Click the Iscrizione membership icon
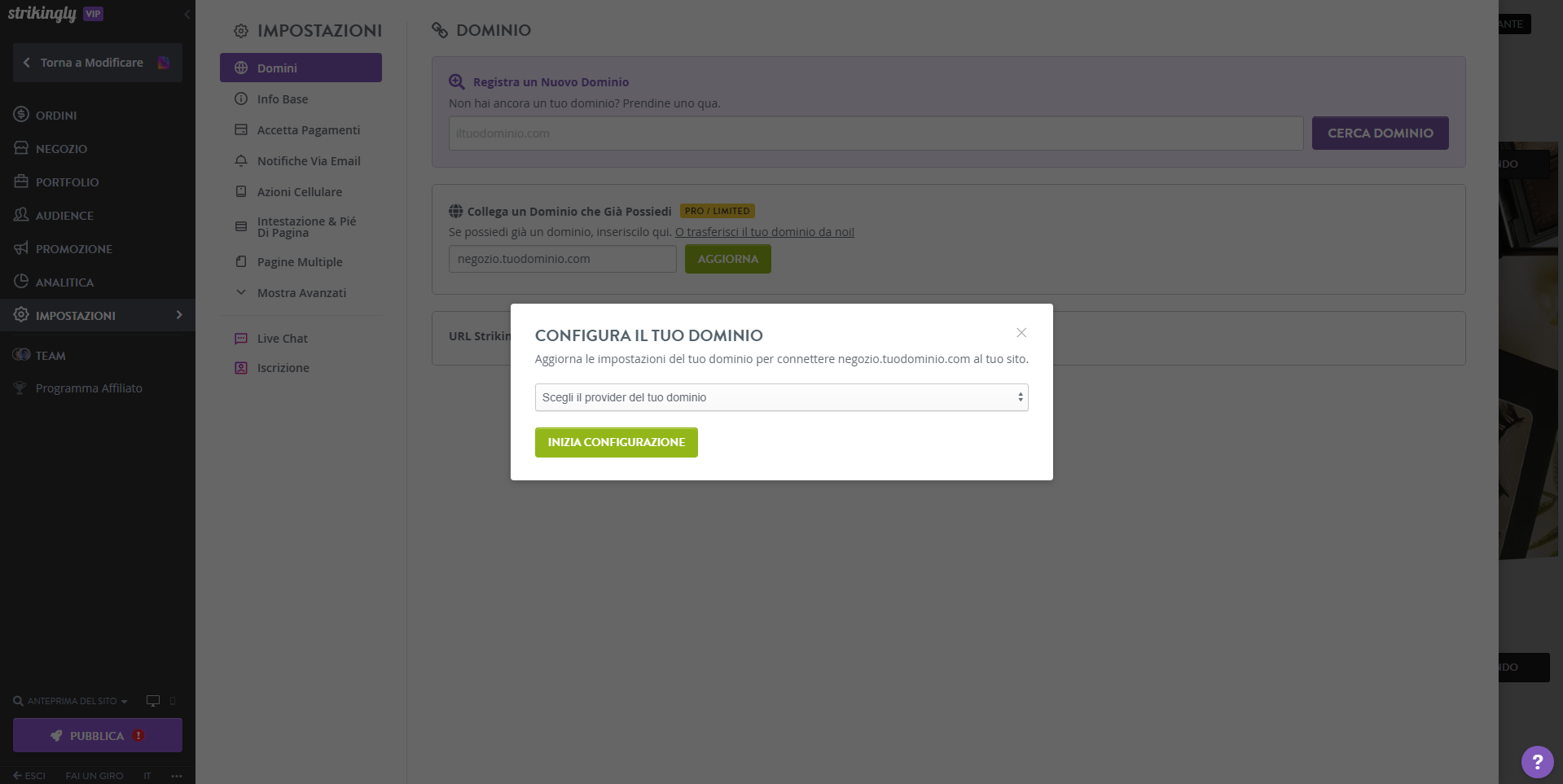The height and width of the screenshot is (784, 1563). tap(241, 368)
